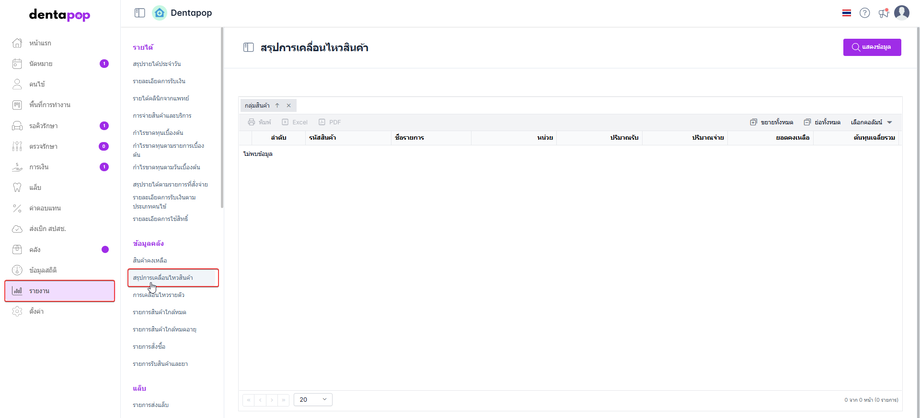Image resolution: width=920 pixels, height=418 pixels.
Task: Click the hand-coin icon for การเงิน
Action: 17,167
